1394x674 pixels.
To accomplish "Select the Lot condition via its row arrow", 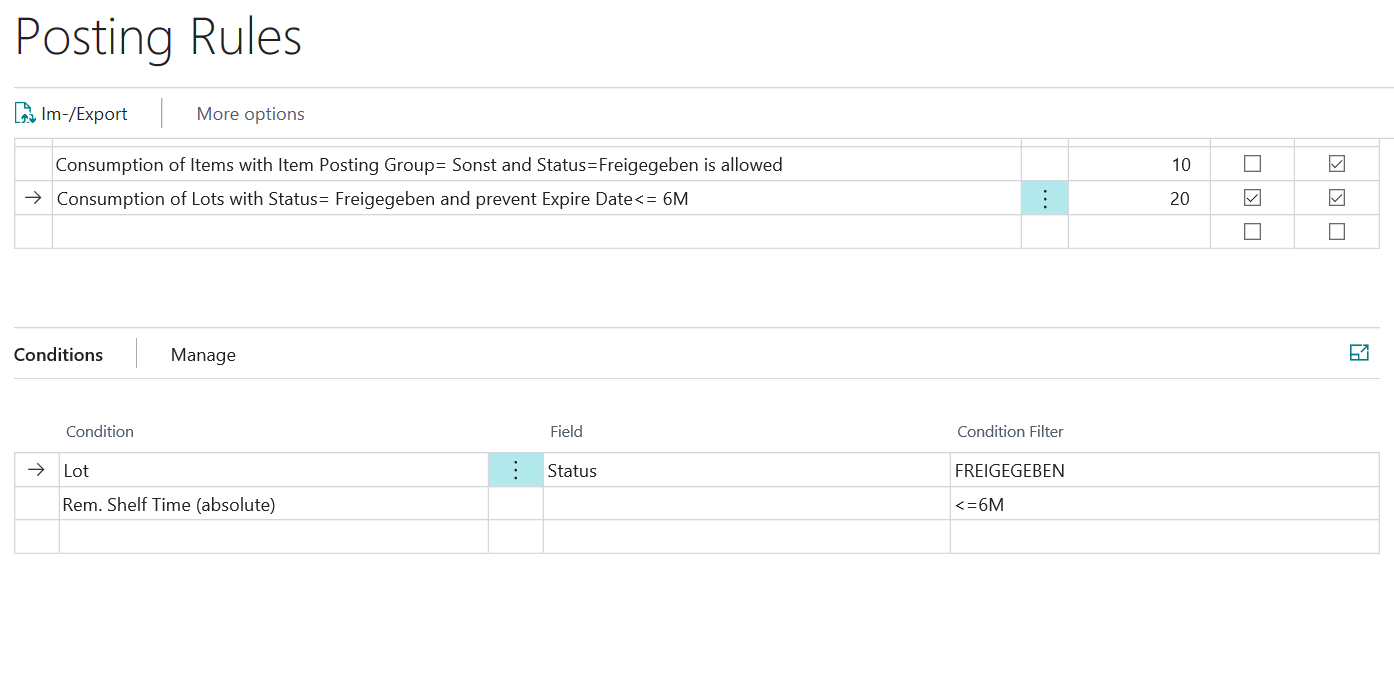I will (x=36, y=470).
